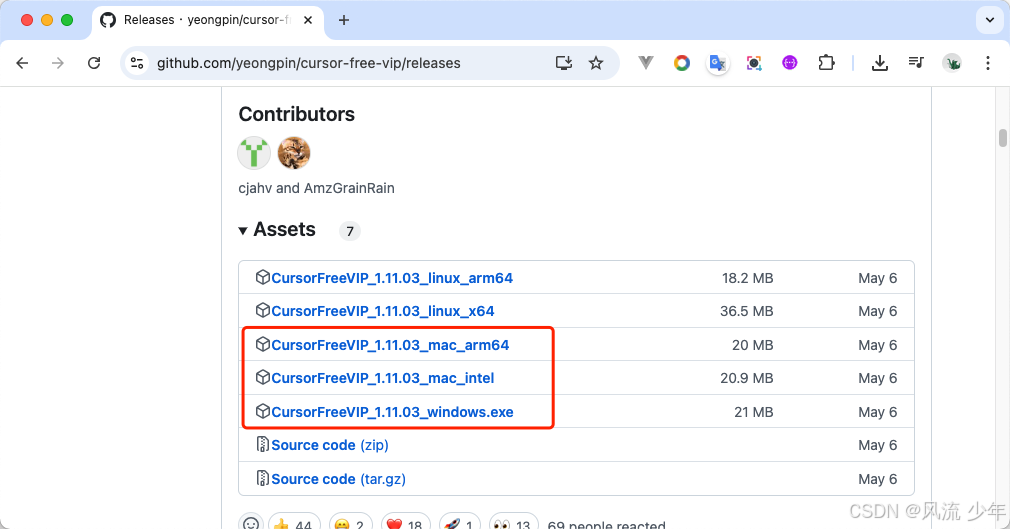
Task: Click the page vertical scrollbar thumb
Action: 1002,138
